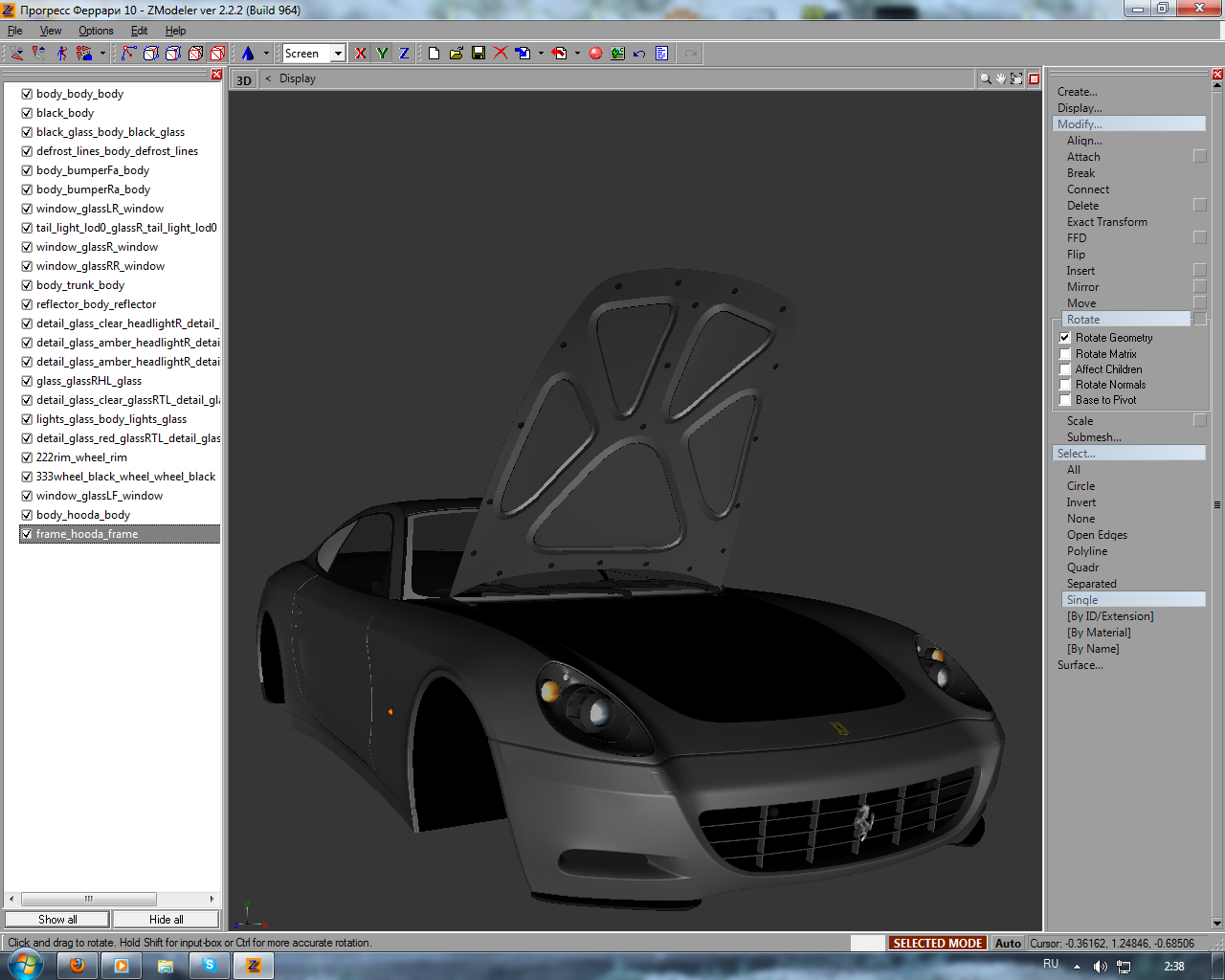Click the Undo arrow icon
The height and width of the screenshot is (980, 1225).
point(639,54)
